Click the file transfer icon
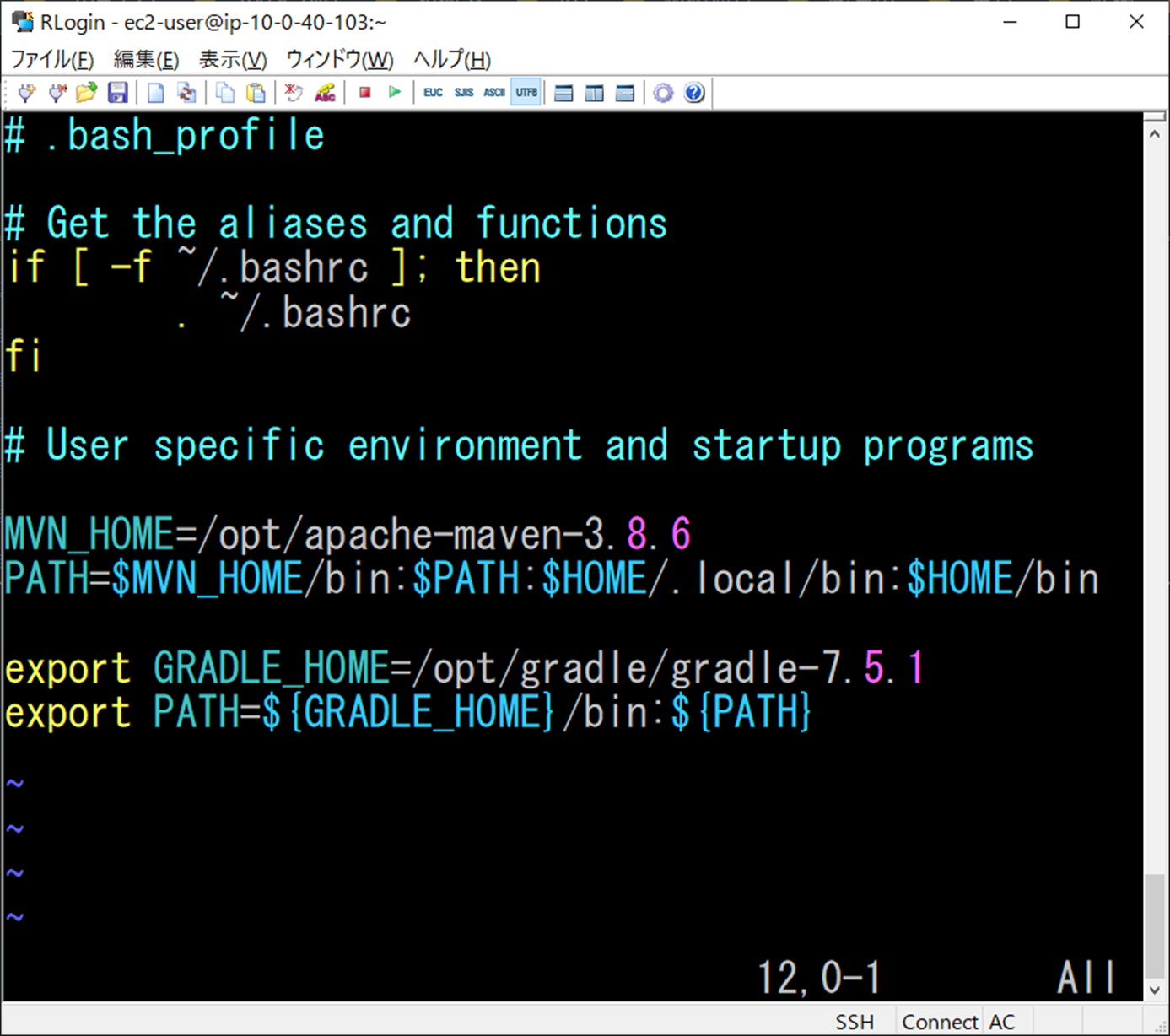This screenshot has width=1170, height=1036. [186, 93]
